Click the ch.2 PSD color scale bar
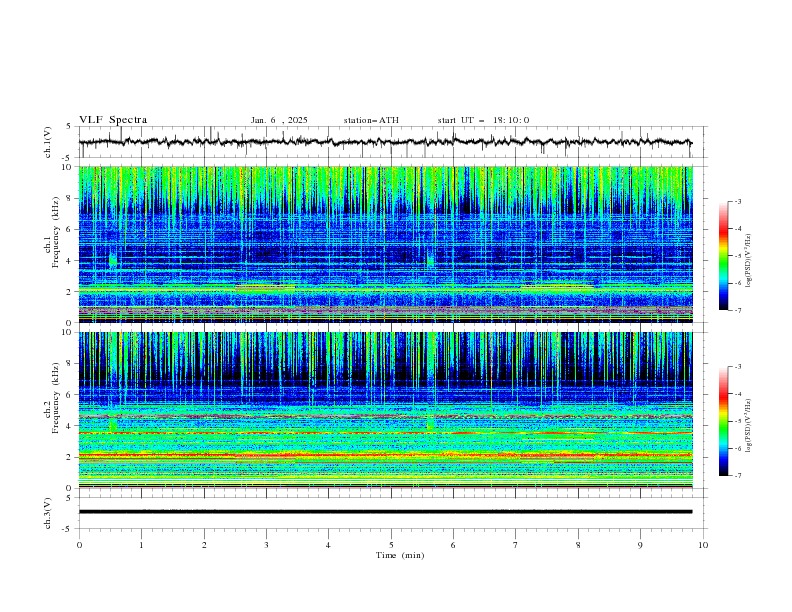Screen dimensions: 792x612 click(x=723, y=421)
